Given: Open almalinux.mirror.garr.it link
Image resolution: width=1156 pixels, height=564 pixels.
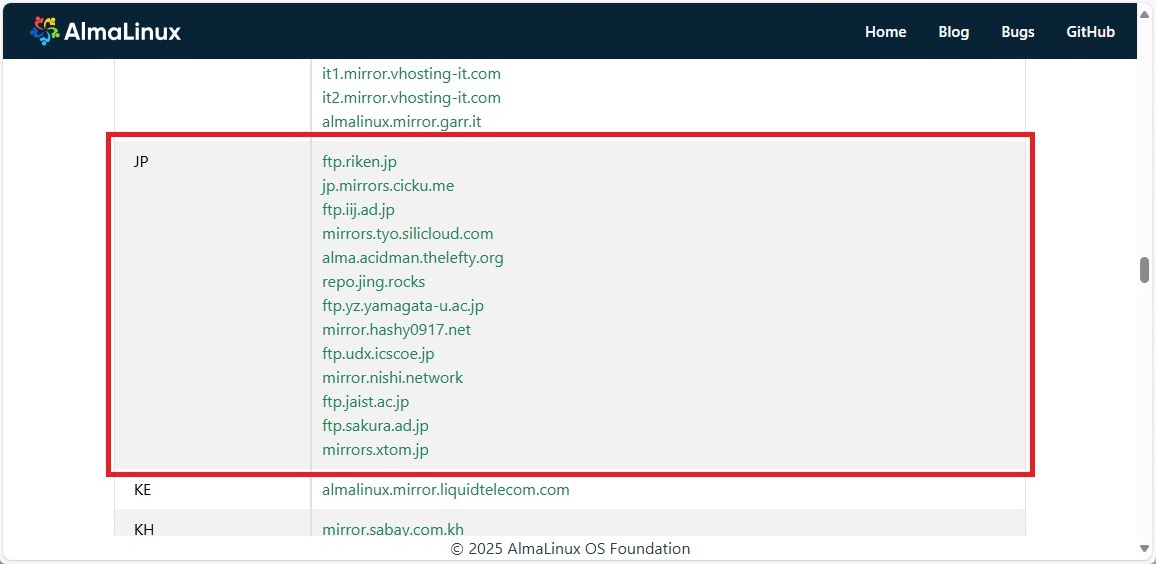Looking at the screenshot, I should coord(402,122).
